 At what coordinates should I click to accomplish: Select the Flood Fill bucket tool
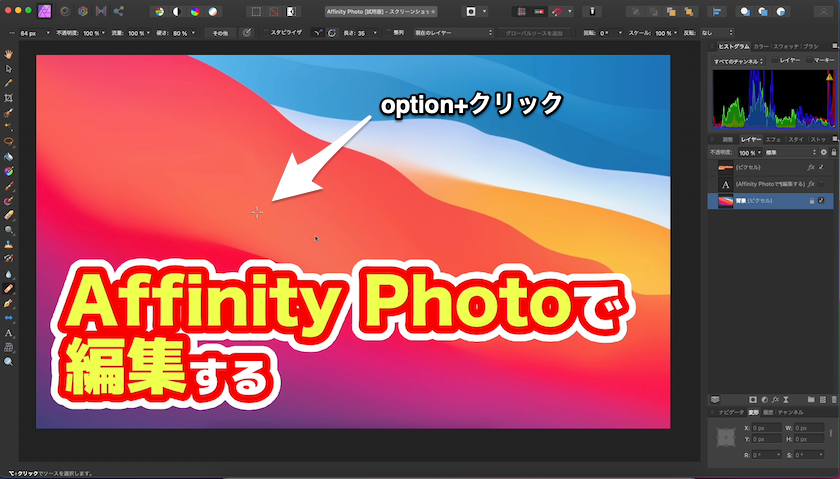[9, 157]
